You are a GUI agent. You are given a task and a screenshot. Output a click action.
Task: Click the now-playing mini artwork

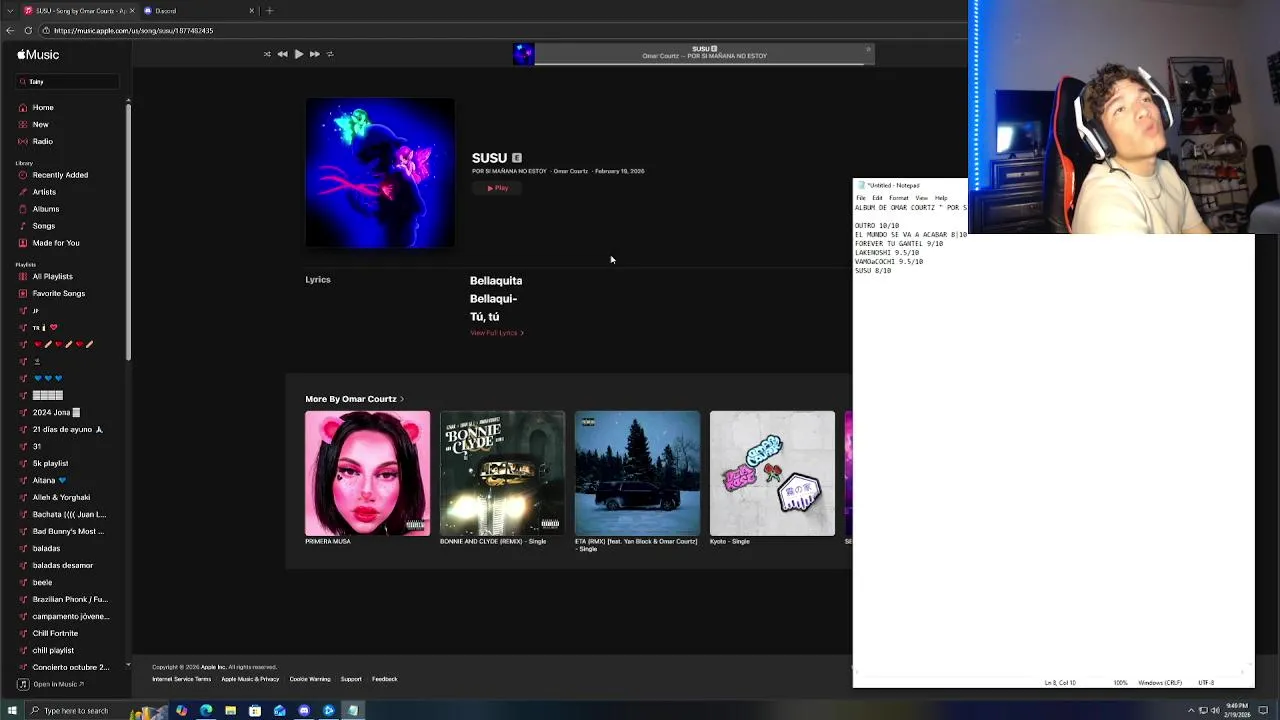[x=523, y=54]
